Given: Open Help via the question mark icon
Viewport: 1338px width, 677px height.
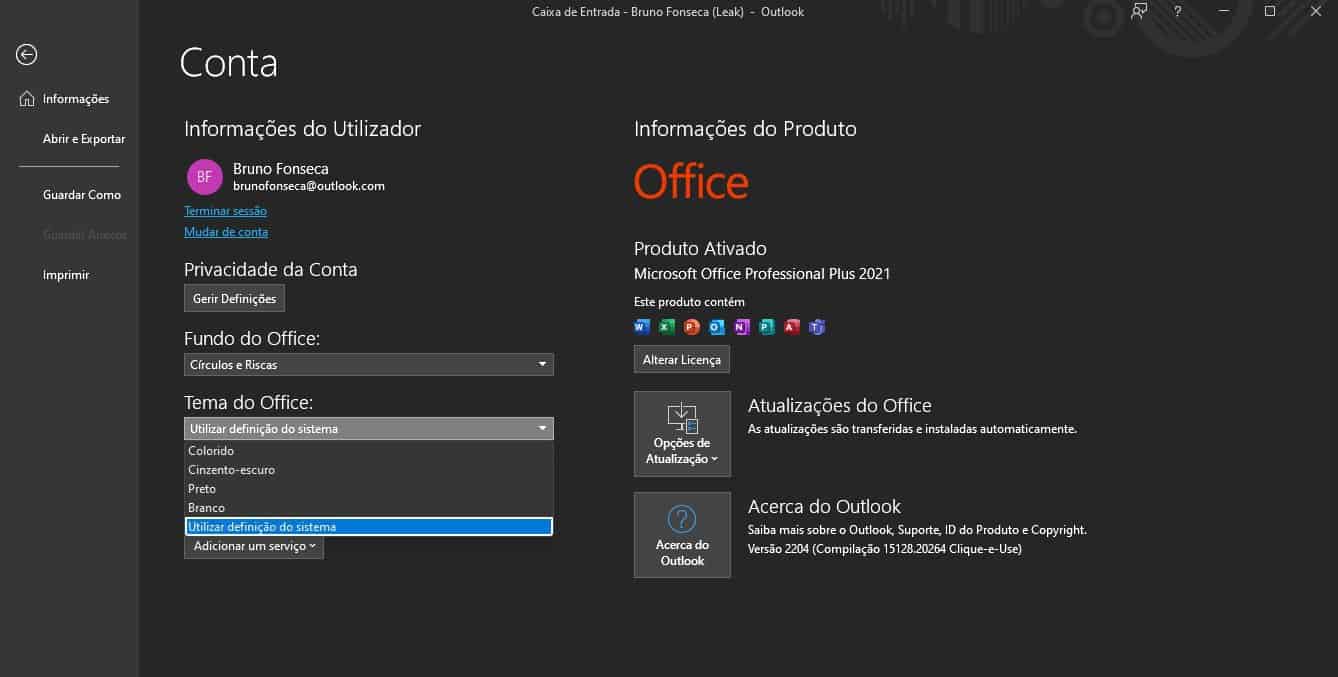Looking at the screenshot, I should click(x=1178, y=11).
